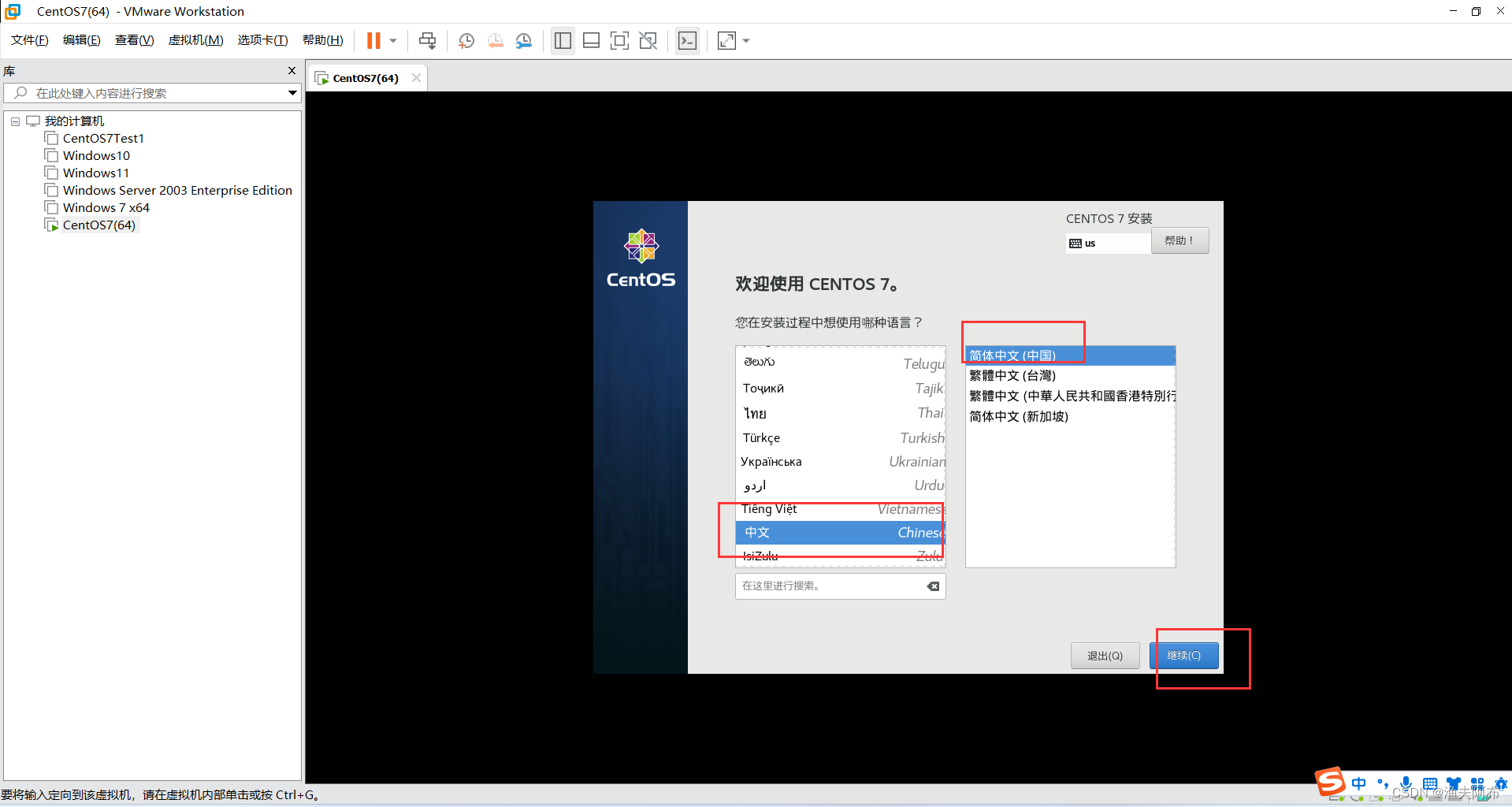
Task: Click the Sogou input method S icon
Action: click(1331, 783)
